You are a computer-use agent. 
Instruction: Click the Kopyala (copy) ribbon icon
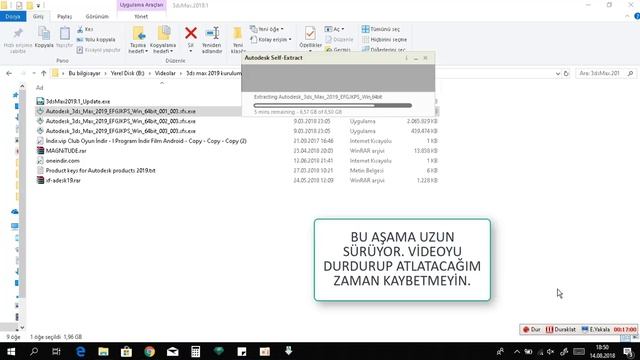pyautogui.click(x=44, y=33)
